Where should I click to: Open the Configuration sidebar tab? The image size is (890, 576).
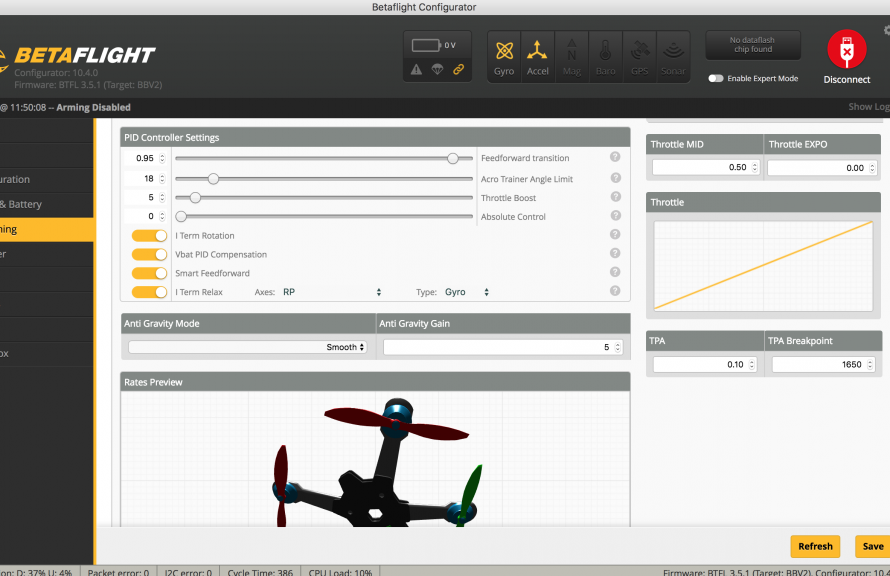[x=47, y=179]
